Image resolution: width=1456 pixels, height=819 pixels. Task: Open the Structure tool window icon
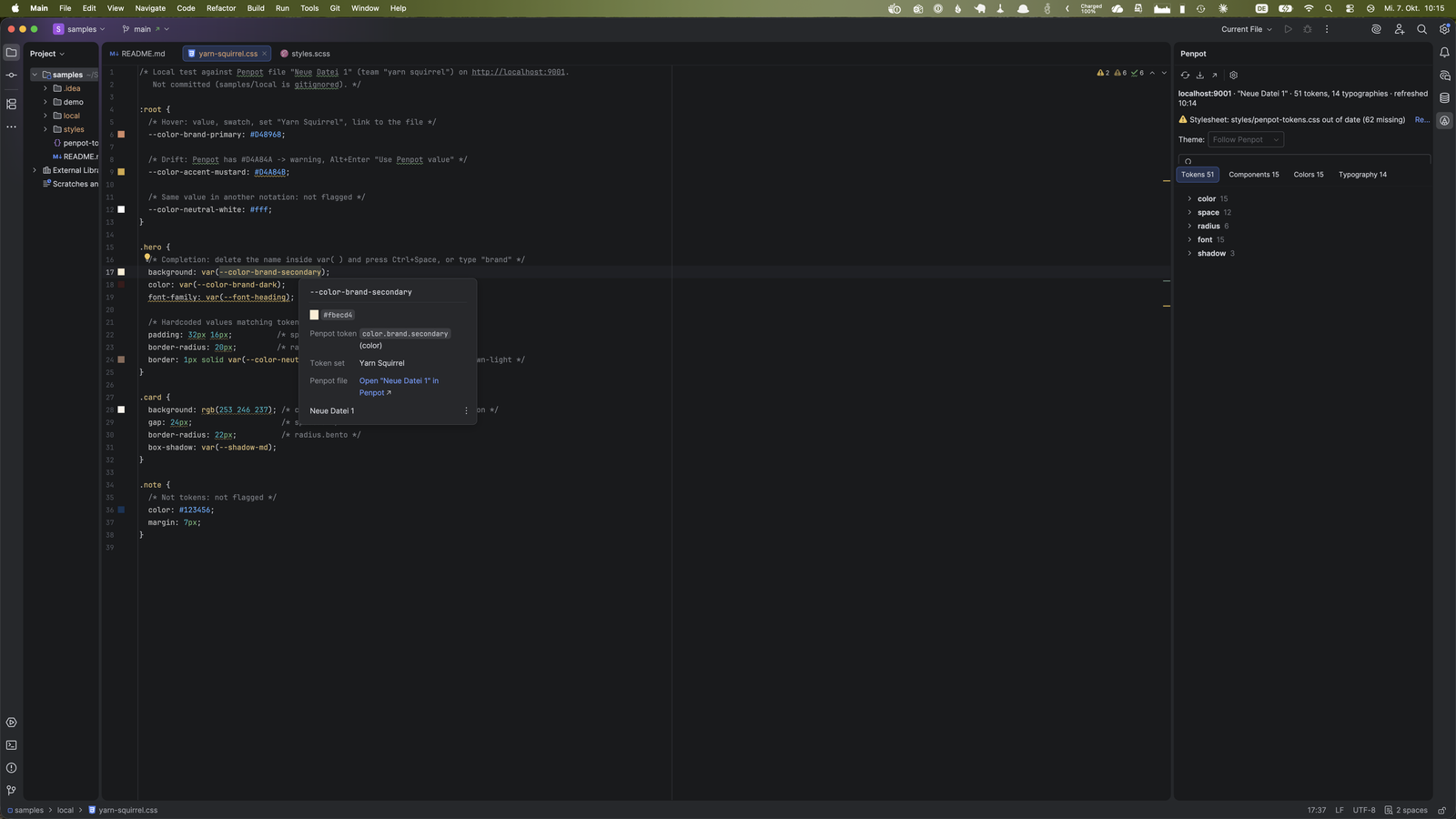tap(11, 104)
